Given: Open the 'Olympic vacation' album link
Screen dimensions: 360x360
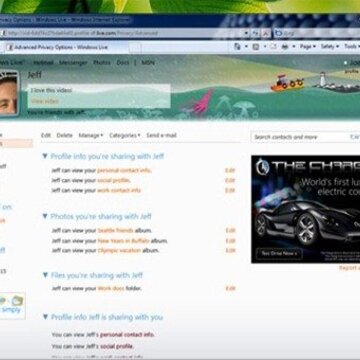Looking at the screenshot, I should coord(119,250).
